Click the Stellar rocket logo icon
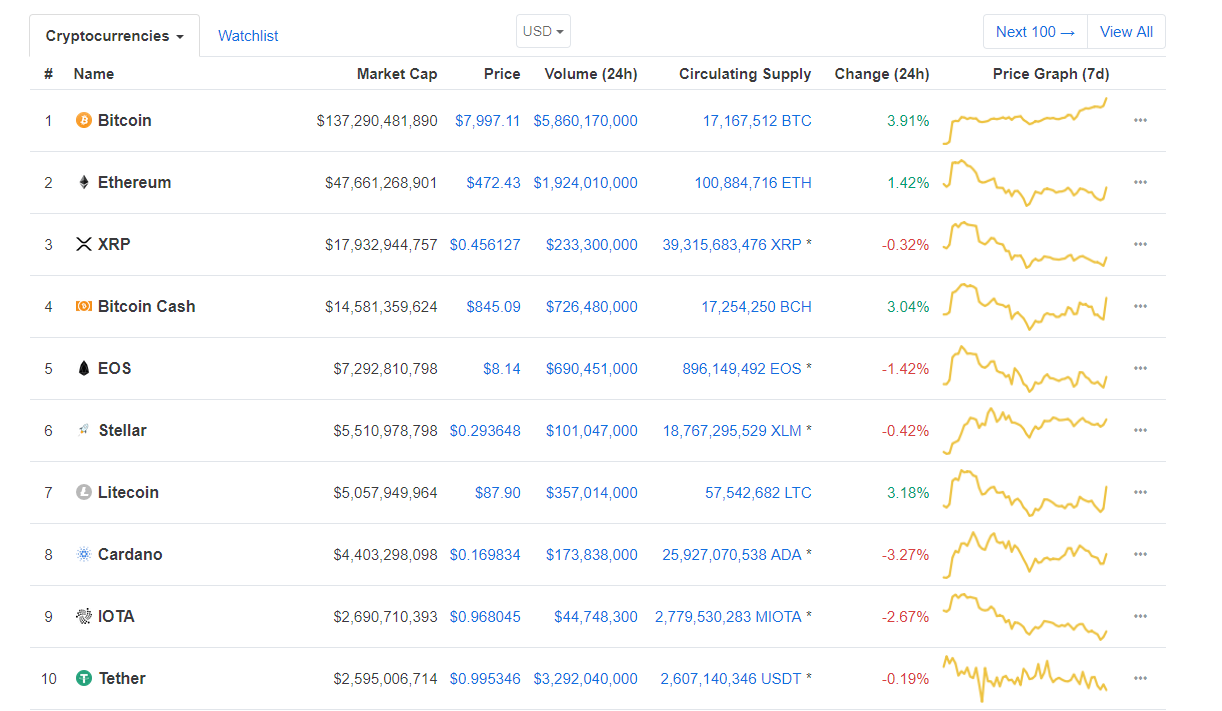 pyautogui.click(x=84, y=430)
